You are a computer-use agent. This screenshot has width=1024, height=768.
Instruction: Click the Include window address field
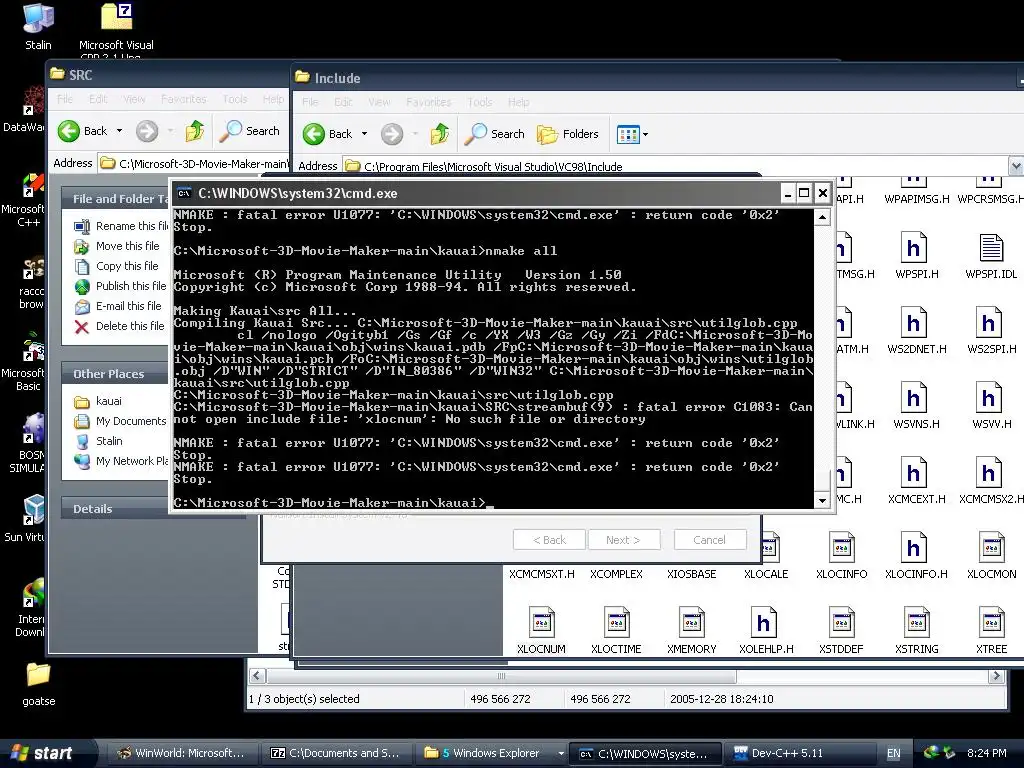(676, 166)
